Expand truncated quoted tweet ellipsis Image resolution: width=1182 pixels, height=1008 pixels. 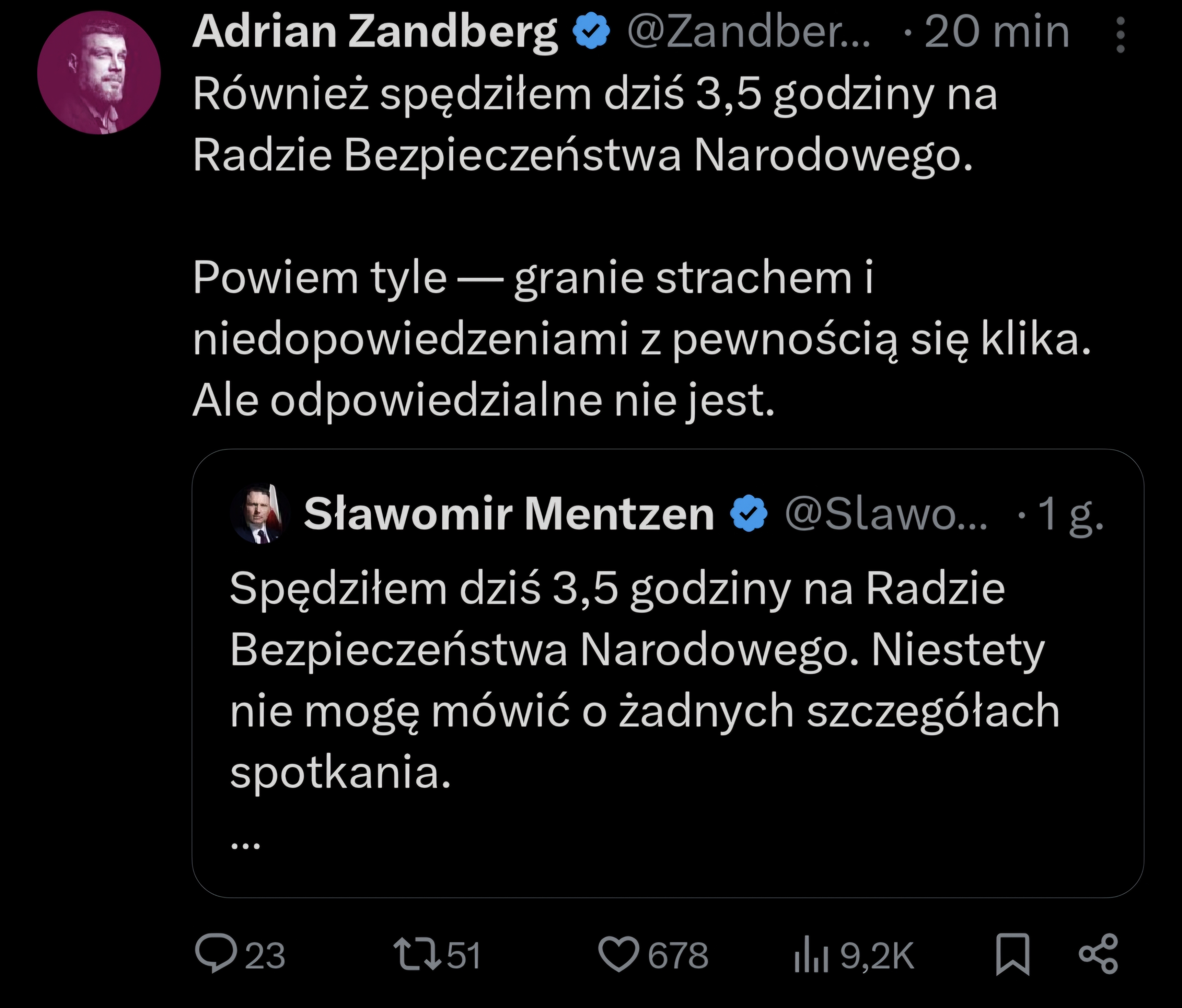pyautogui.click(x=246, y=845)
